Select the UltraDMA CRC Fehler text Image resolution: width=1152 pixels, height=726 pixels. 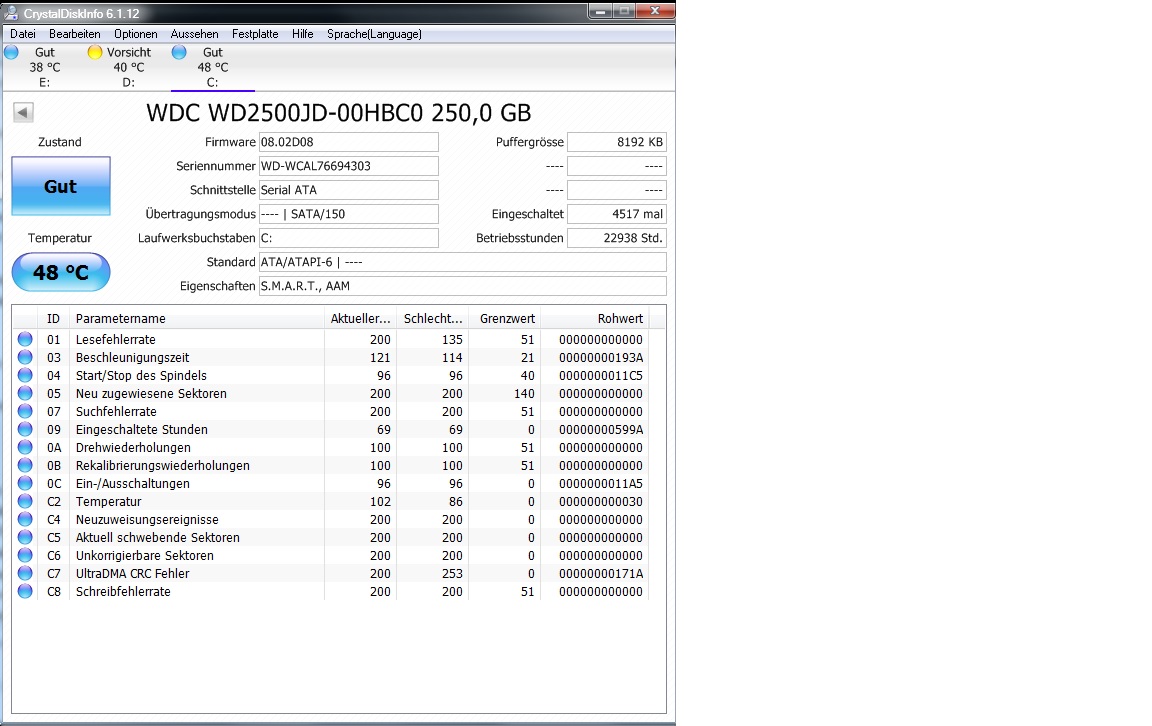point(132,573)
